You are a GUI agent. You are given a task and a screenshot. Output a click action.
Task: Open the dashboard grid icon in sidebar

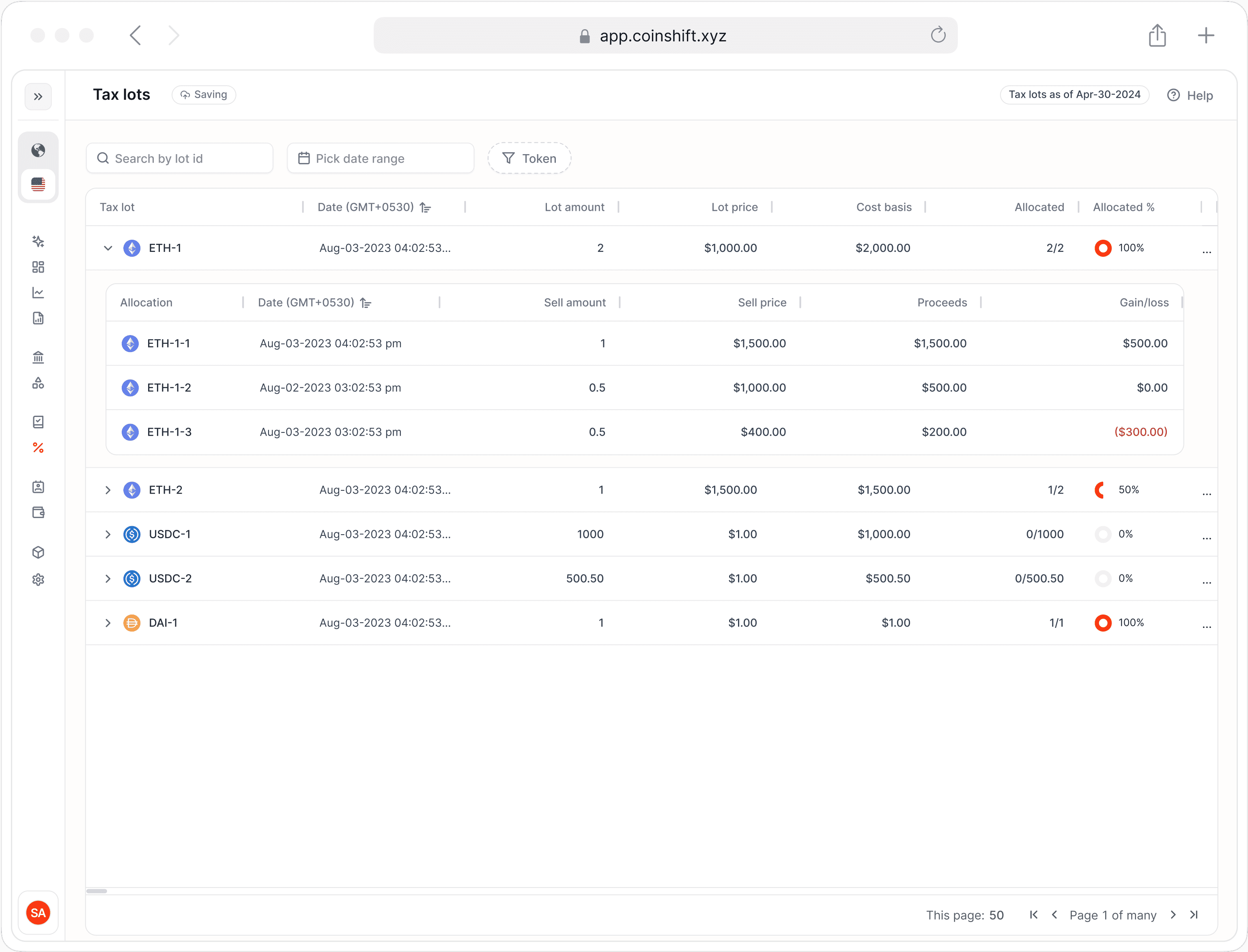(38, 267)
